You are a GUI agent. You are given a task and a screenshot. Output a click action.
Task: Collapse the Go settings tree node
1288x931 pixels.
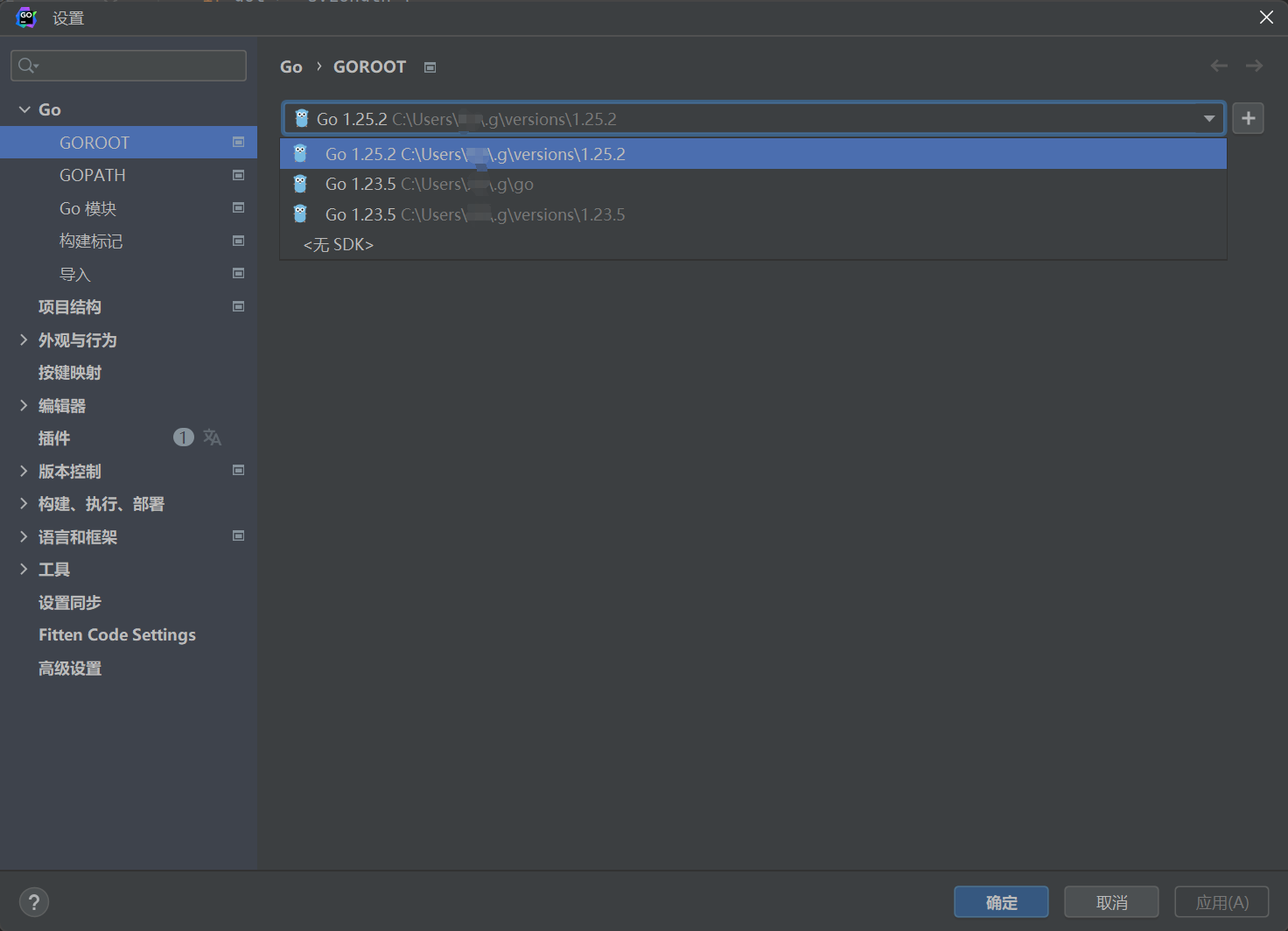(x=24, y=109)
